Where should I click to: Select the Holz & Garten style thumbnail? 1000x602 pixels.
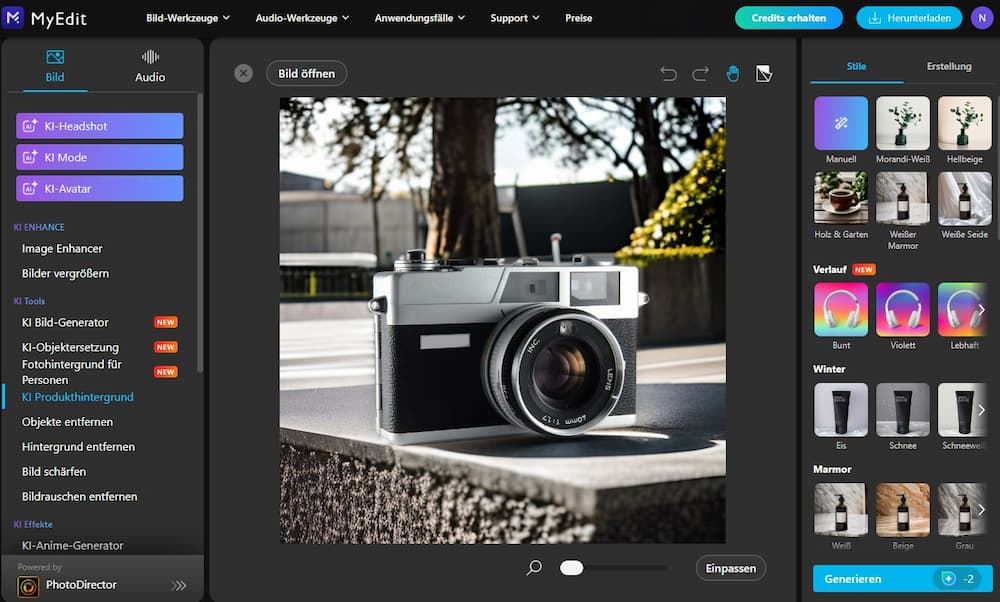(x=841, y=198)
